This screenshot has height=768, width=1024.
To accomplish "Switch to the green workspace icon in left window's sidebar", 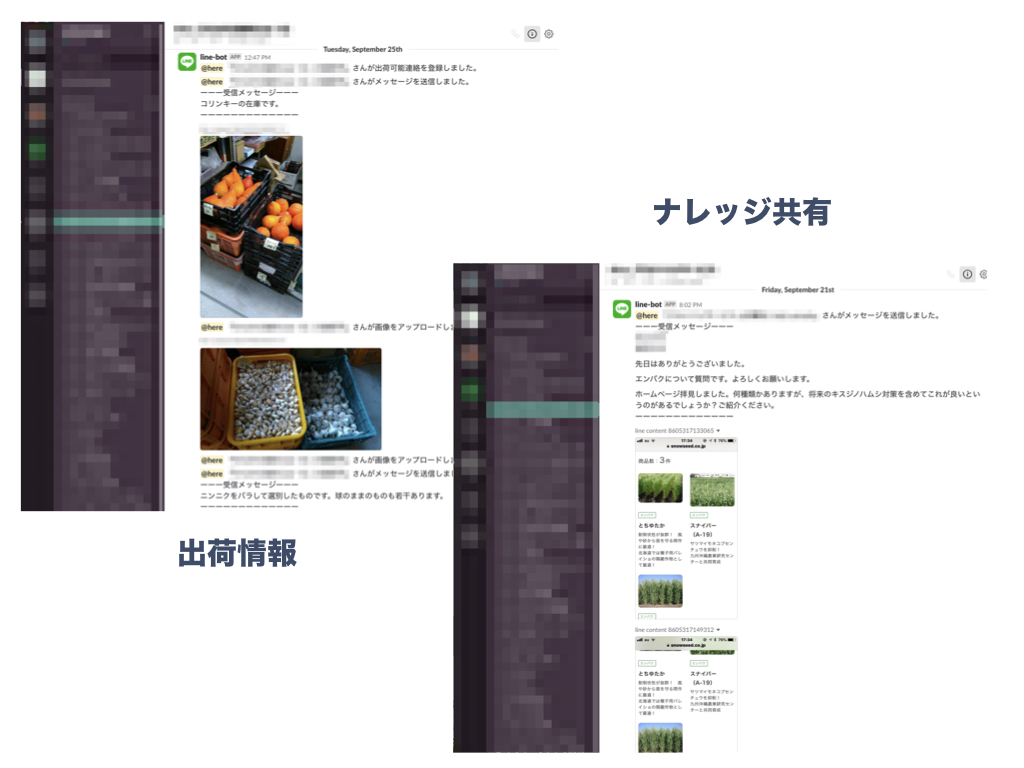I will click(37, 151).
